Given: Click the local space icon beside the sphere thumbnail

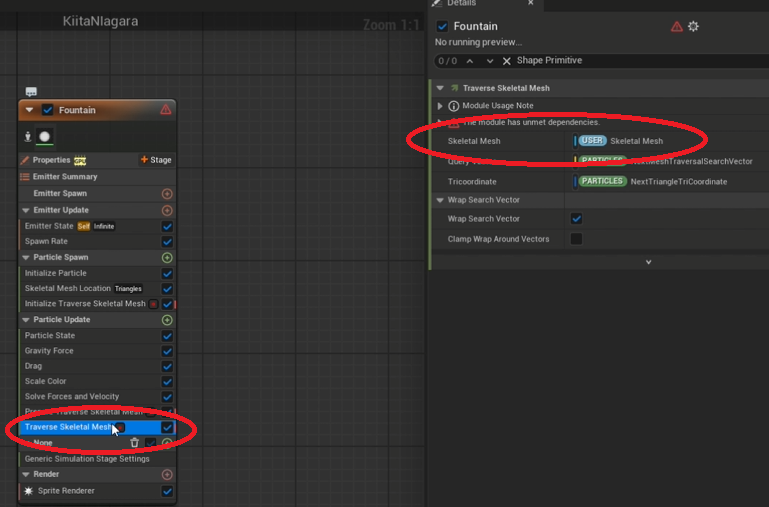Looking at the screenshot, I should [28, 137].
